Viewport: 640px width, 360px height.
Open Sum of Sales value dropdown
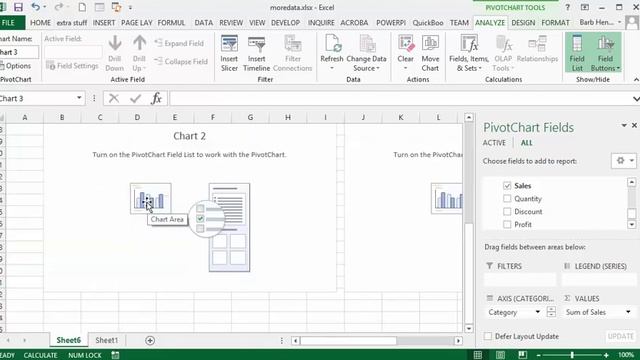[628, 312]
